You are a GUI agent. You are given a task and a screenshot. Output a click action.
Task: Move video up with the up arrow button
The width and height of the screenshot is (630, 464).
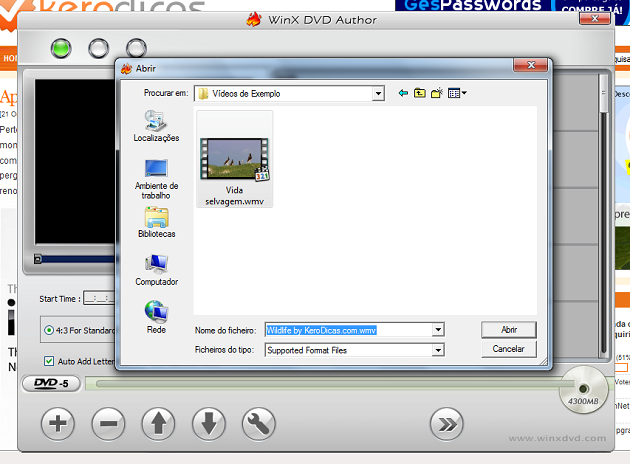point(158,423)
